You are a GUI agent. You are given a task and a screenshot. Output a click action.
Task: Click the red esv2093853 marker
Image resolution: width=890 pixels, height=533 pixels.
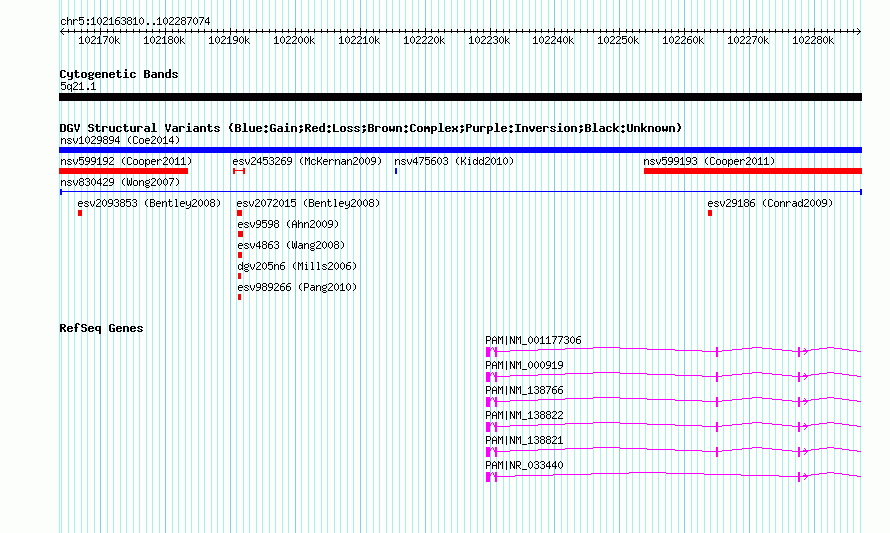(x=80, y=213)
